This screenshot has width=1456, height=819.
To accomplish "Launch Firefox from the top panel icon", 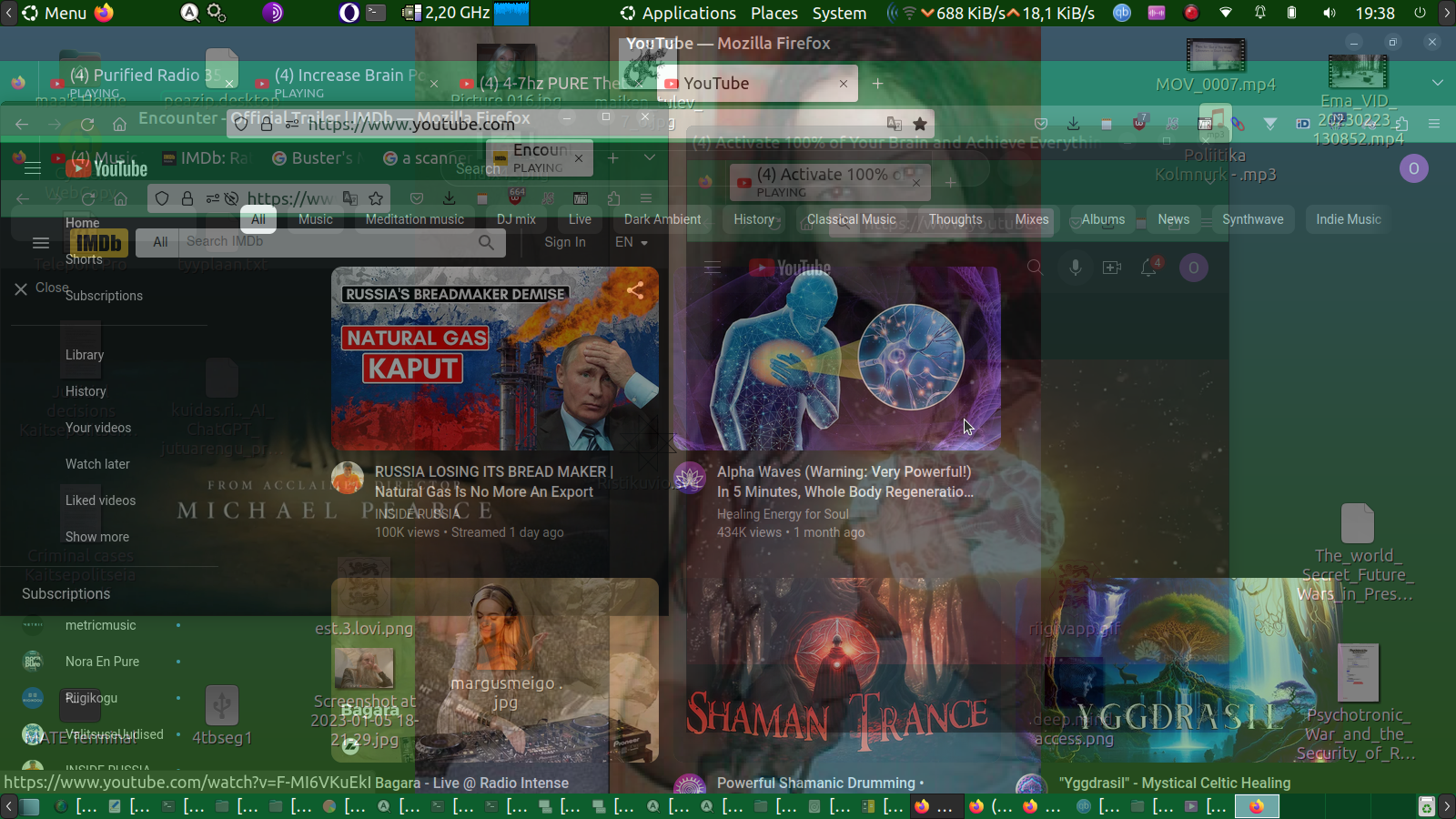I will tap(104, 13).
